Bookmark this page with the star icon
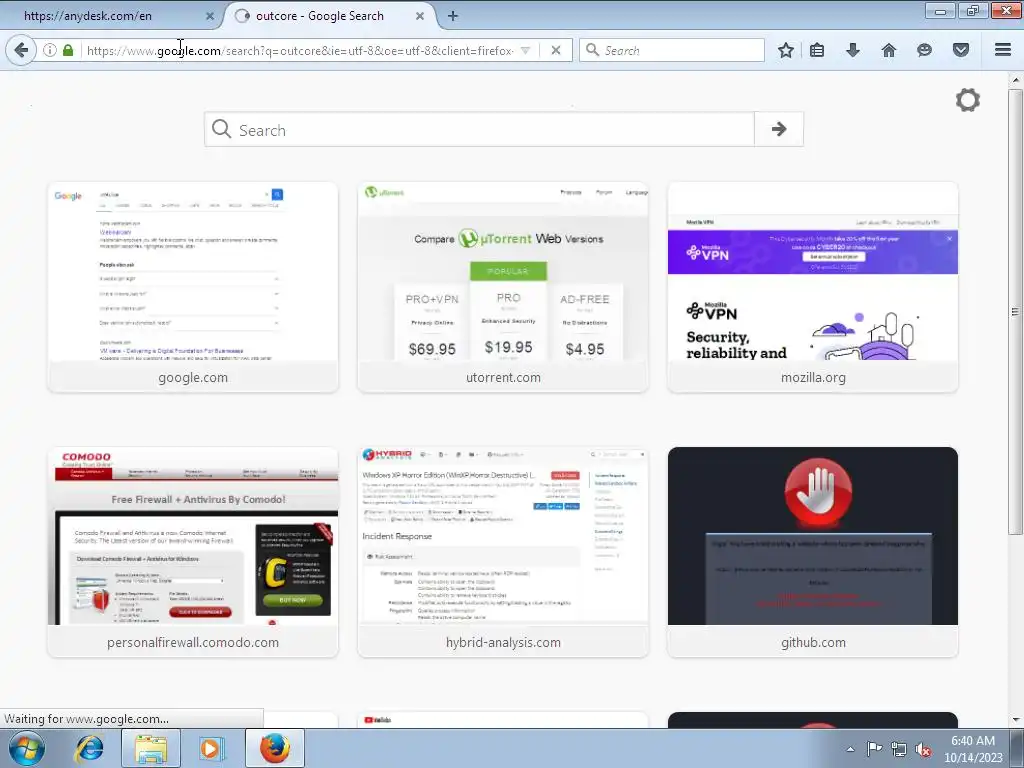The width and height of the screenshot is (1024, 768). (x=786, y=50)
